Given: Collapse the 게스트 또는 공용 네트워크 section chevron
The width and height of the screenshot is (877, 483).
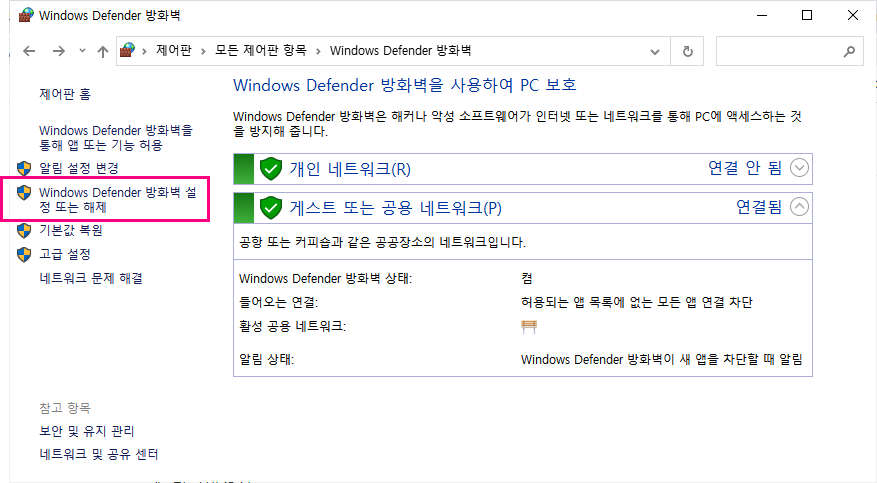Looking at the screenshot, I should coord(799,207).
